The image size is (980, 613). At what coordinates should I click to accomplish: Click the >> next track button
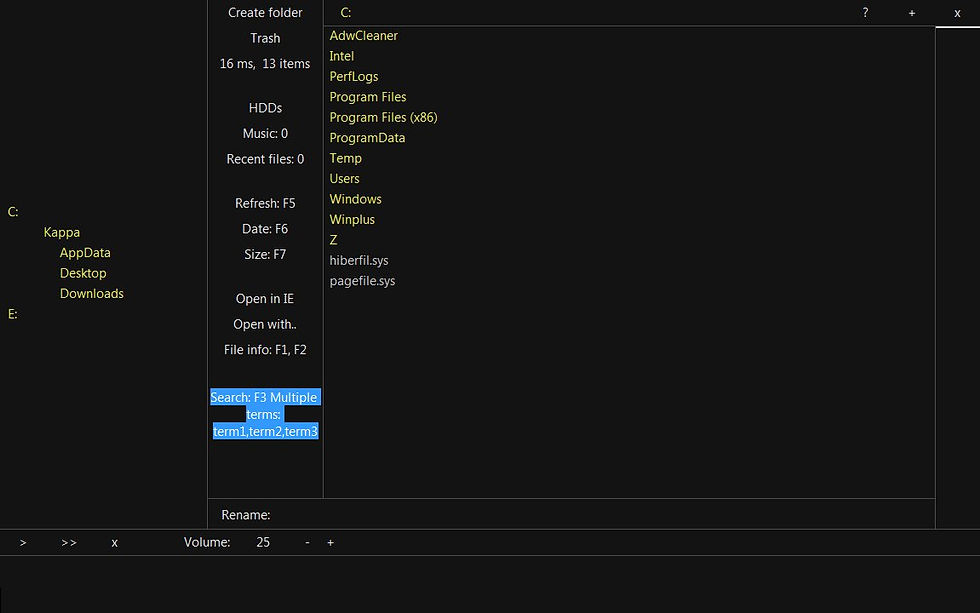coord(69,542)
